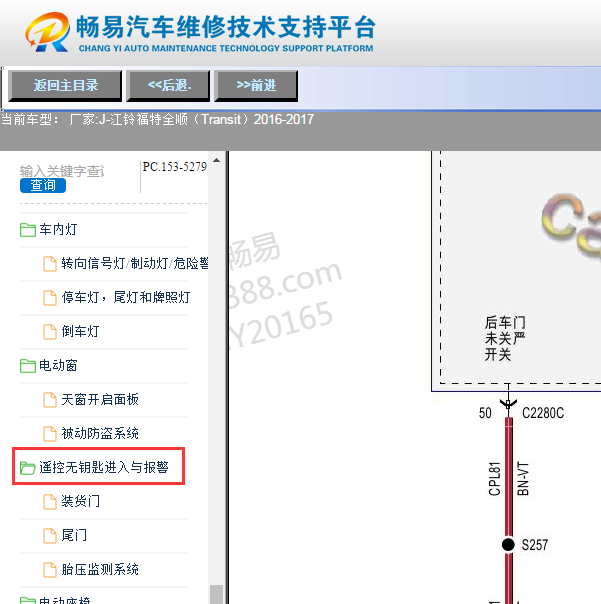The height and width of the screenshot is (604, 601).
Task: Click the green folder icon beside 电动窗
Action: coord(28,366)
